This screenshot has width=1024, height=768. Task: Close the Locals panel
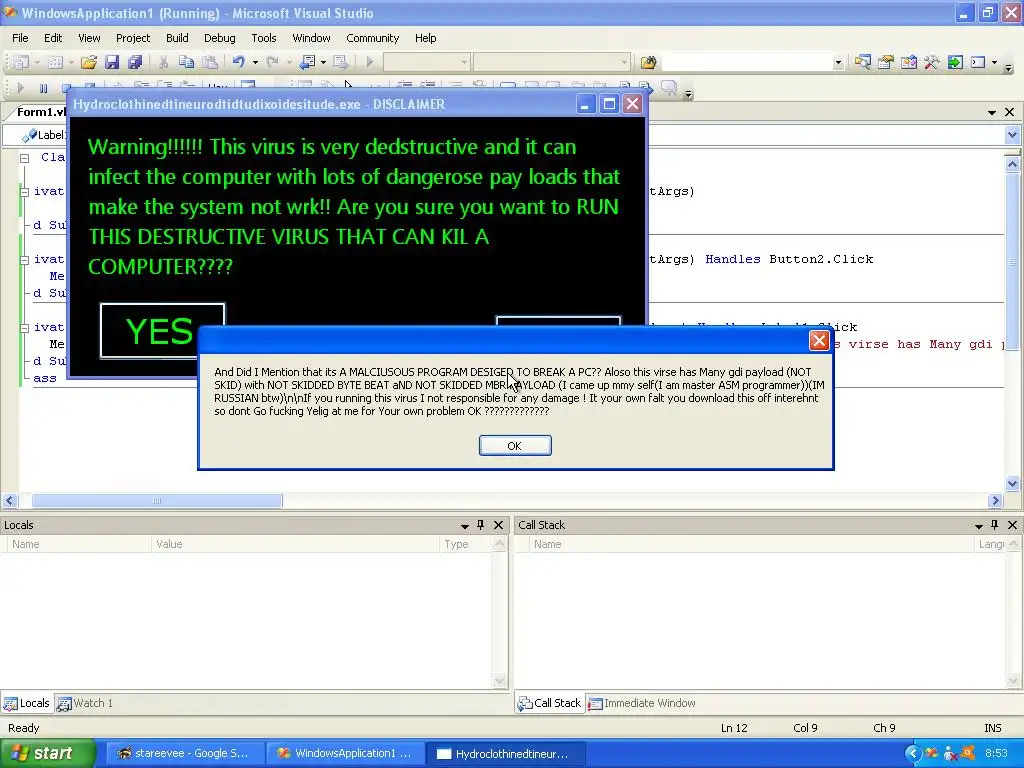tap(498, 525)
